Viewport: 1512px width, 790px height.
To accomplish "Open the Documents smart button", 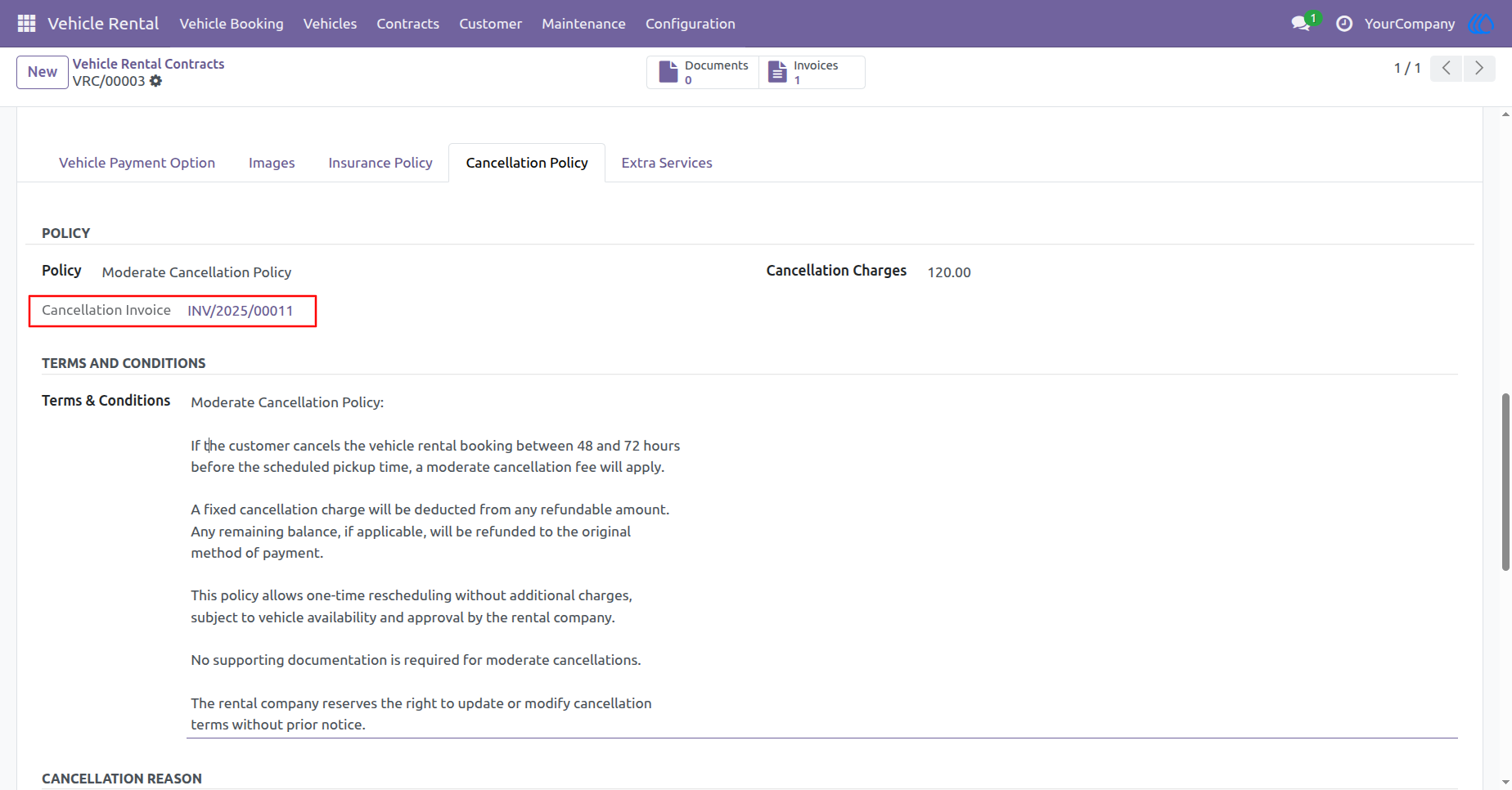I will (703, 72).
